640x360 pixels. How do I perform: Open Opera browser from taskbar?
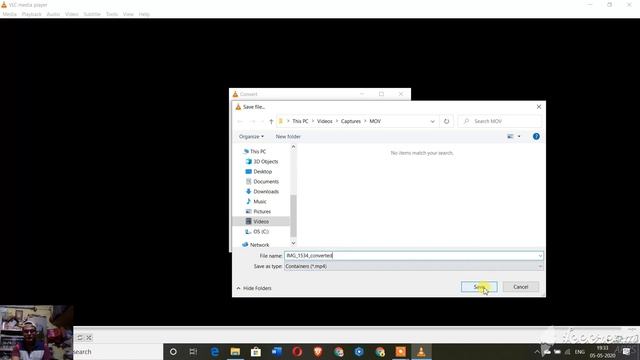pyautogui.click(x=297, y=351)
